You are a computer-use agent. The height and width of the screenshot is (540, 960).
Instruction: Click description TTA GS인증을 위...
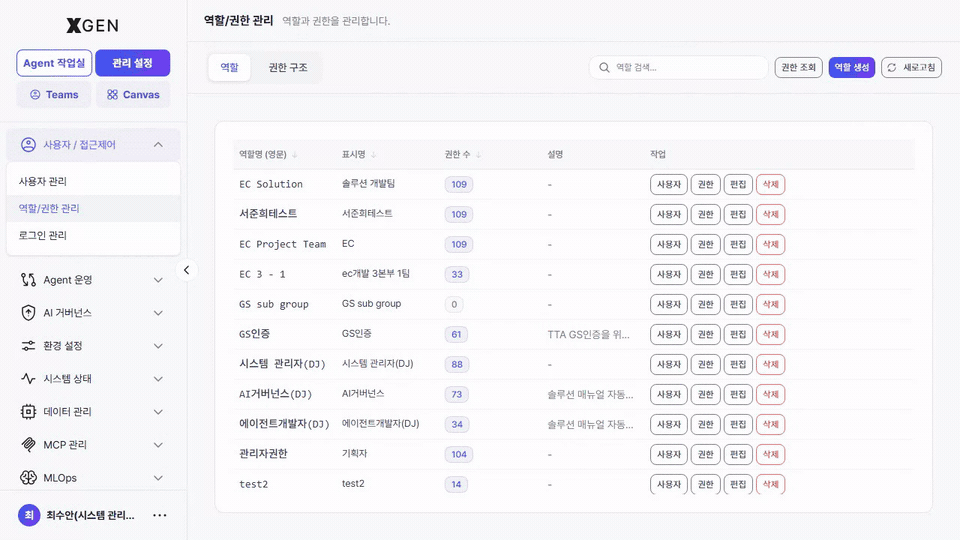pyautogui.click(x=588, y=334)
